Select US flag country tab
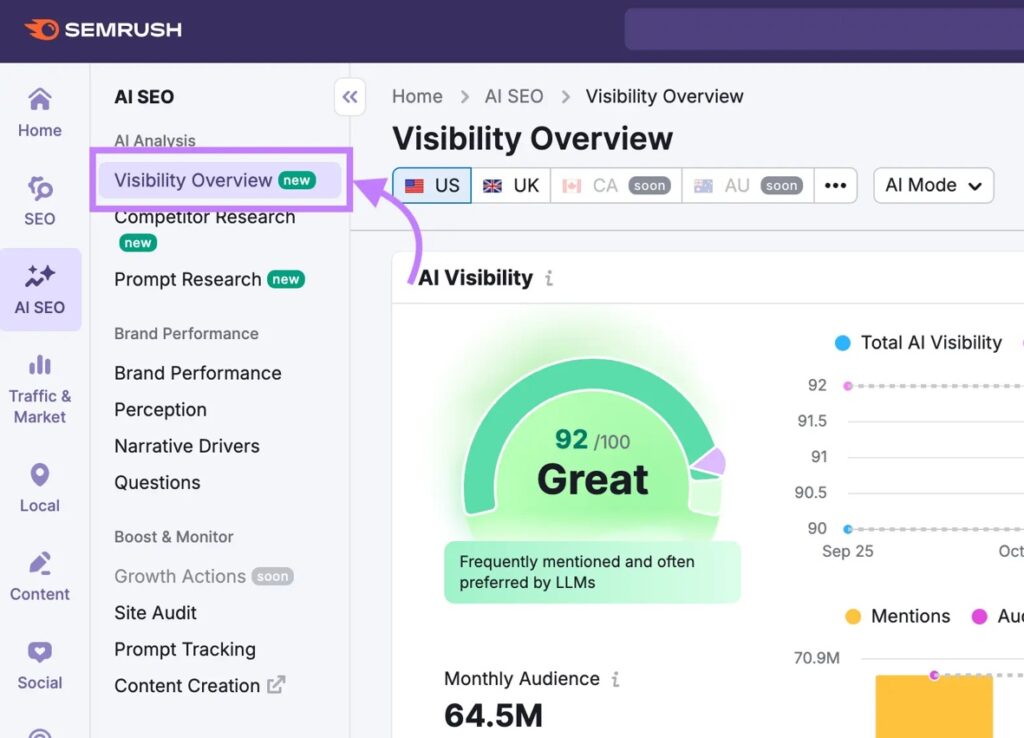The image size is (1024, 738). point(432,185)
